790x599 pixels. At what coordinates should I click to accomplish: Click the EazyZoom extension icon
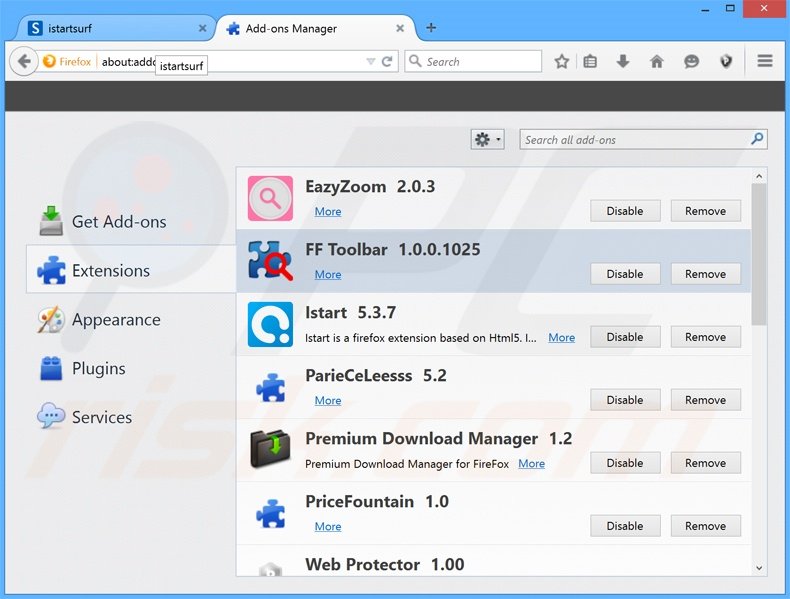point(270,198)
